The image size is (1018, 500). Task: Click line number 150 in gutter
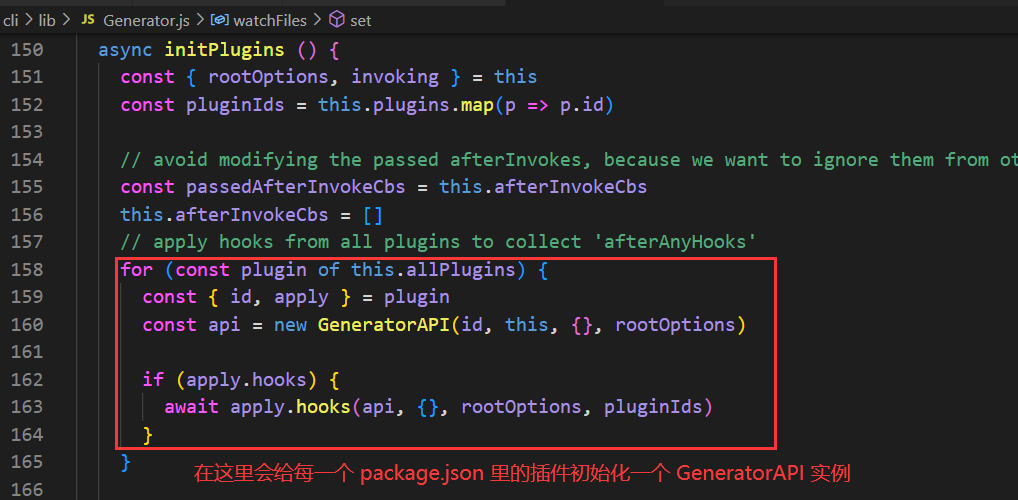27,50
